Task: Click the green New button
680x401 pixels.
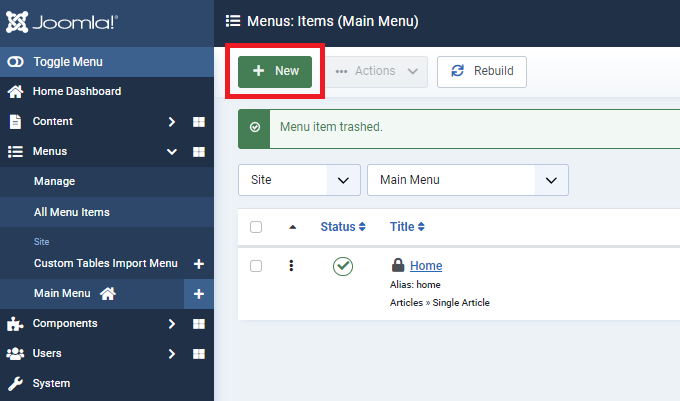Action: 275,71
